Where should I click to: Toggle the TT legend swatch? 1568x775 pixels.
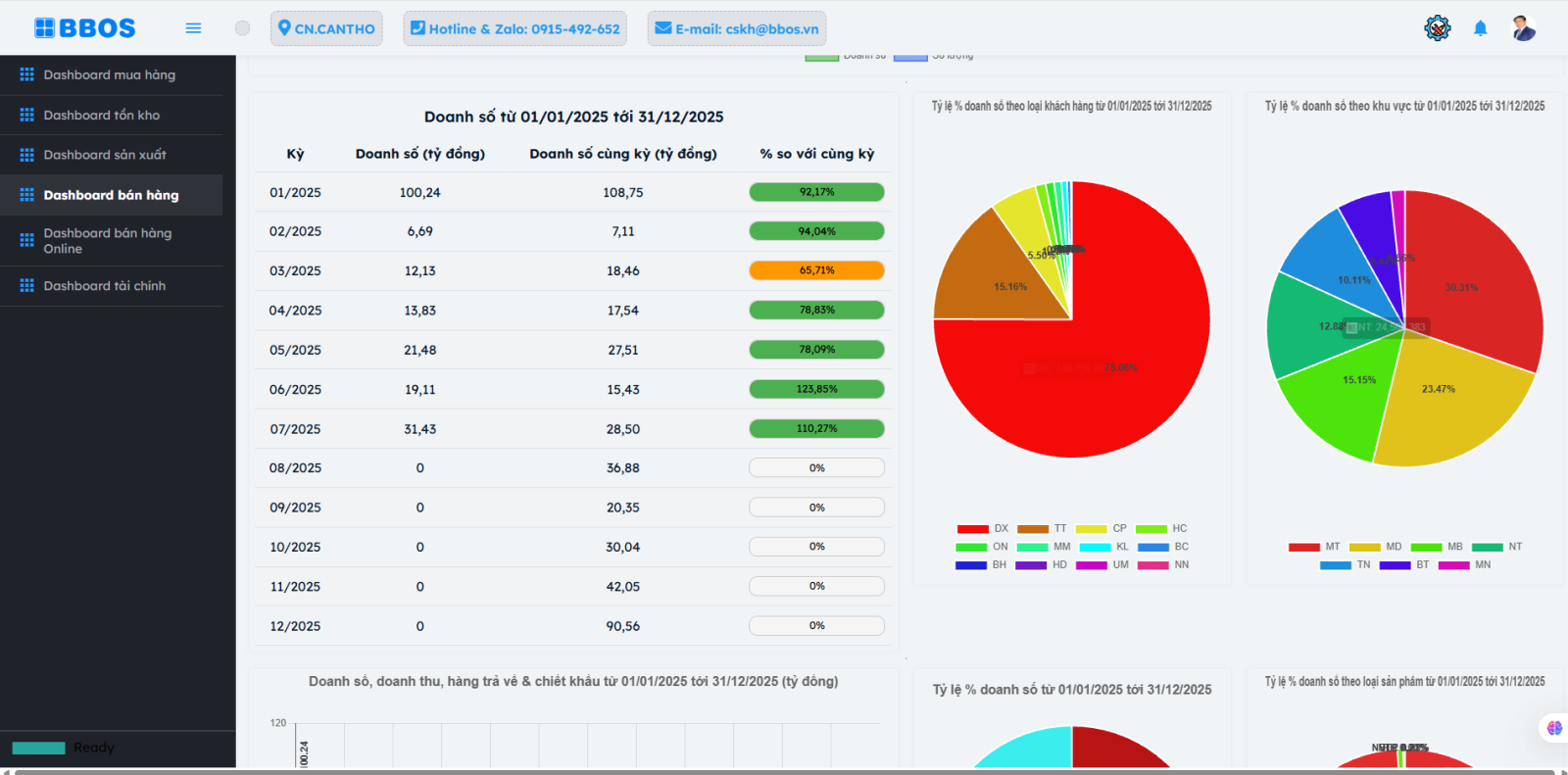coord(1033,529)
